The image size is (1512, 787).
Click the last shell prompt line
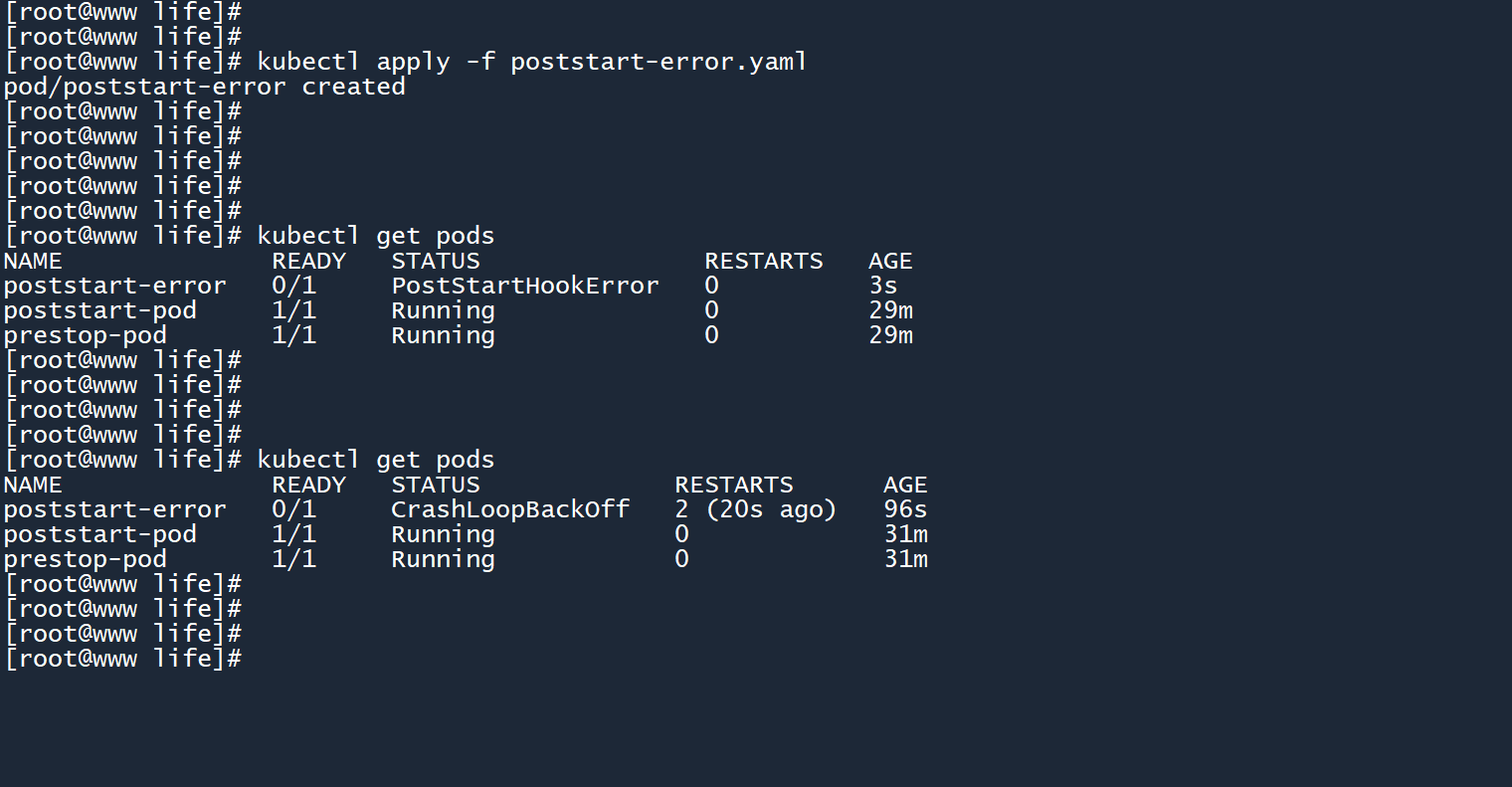click(122, 659)
